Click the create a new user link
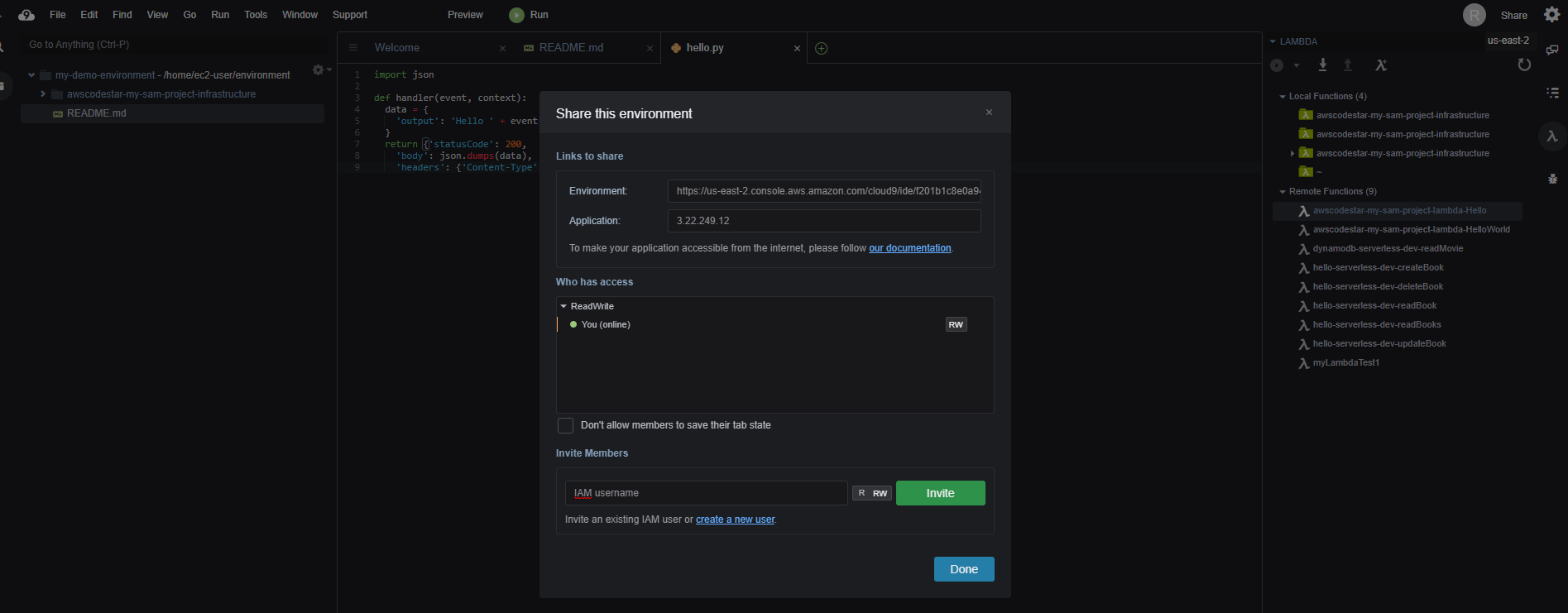 click(735, 520)
